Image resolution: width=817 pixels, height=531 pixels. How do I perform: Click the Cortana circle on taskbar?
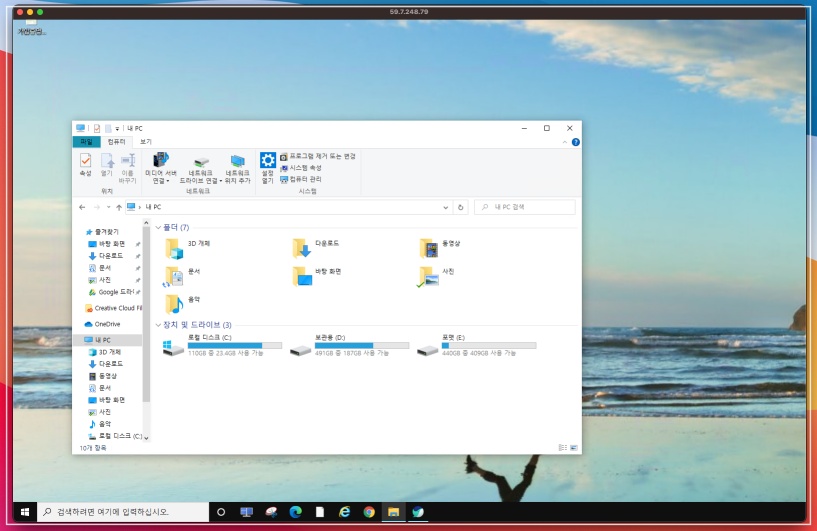pos(221,512)
